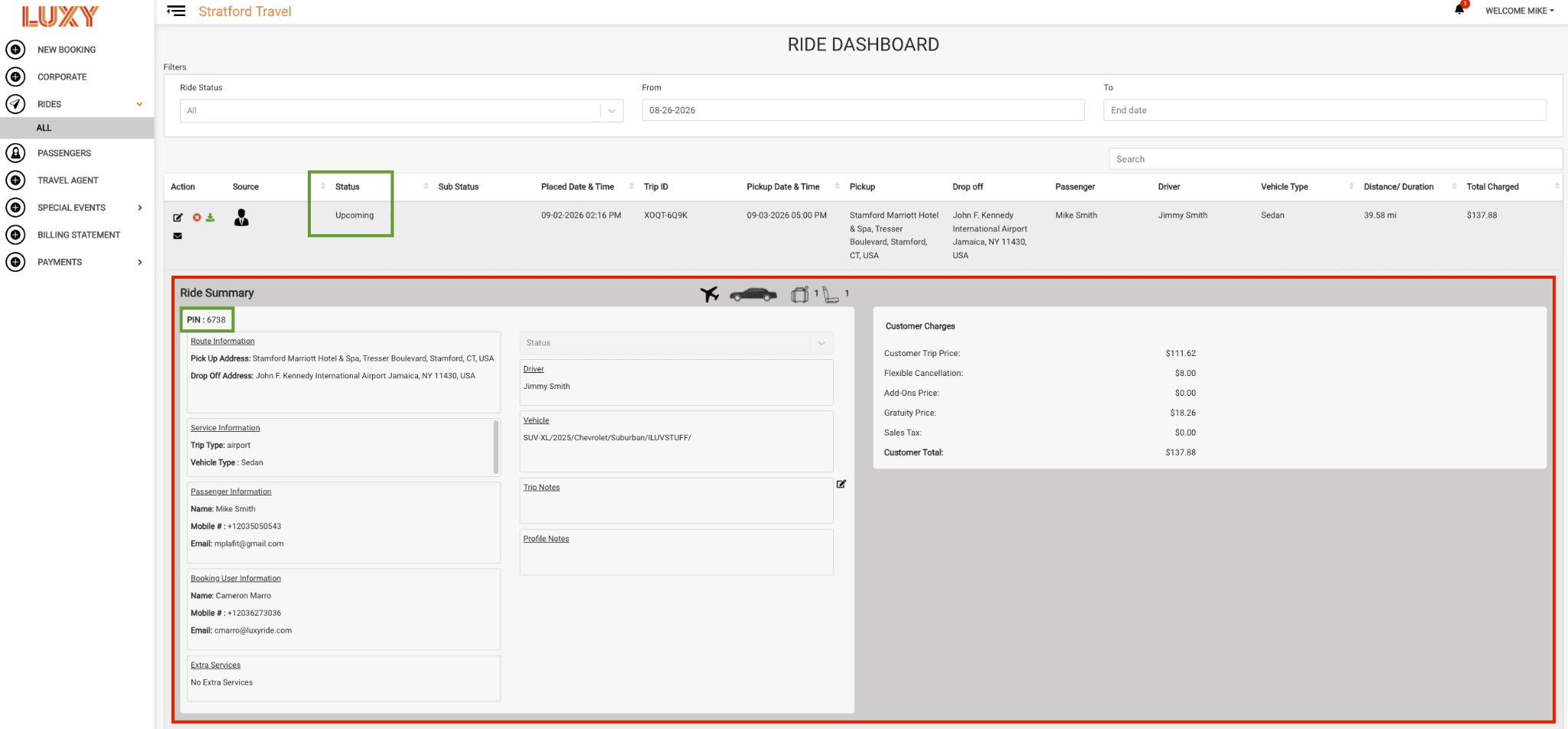
Task: Expand the Payments submenu
Action: pyautogui.click(x=140, y=262)
